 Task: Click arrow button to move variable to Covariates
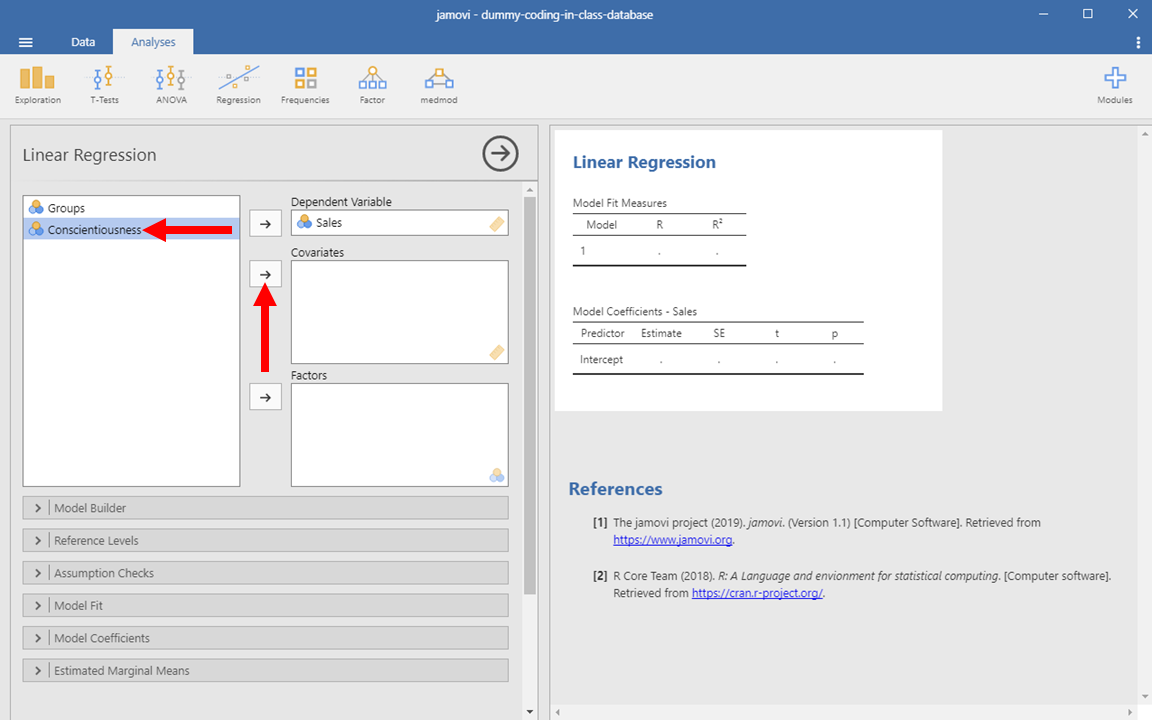click(265, 274)
